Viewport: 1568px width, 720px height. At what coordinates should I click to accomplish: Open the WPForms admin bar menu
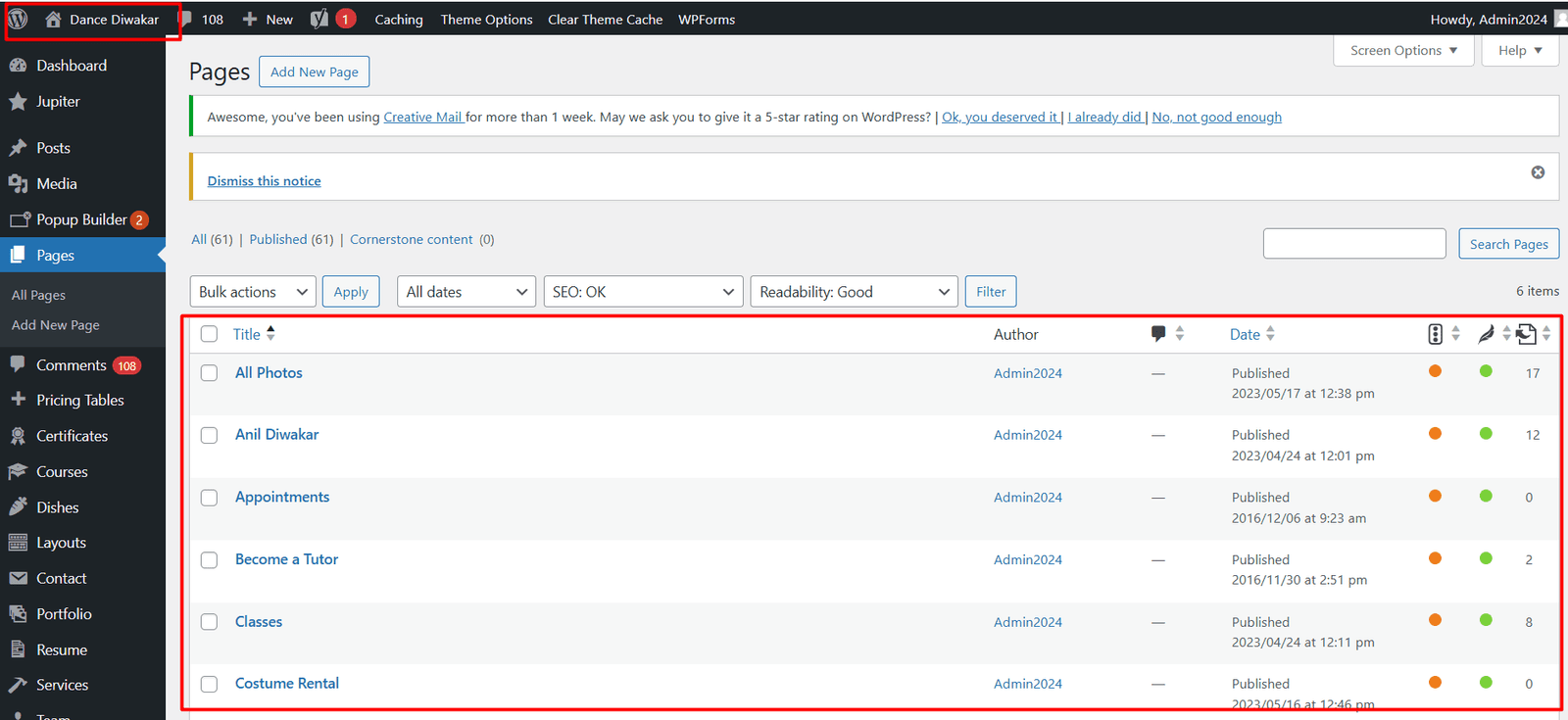pyautogui.click(x=707, y=19)
